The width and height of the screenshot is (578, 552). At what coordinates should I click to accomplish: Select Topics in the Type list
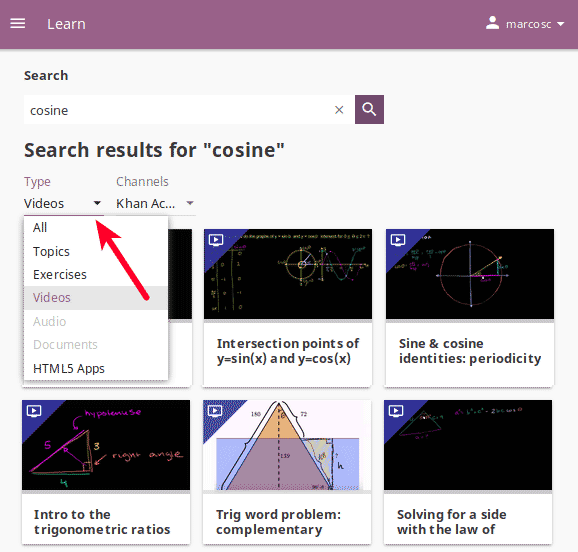pos(96,251)
